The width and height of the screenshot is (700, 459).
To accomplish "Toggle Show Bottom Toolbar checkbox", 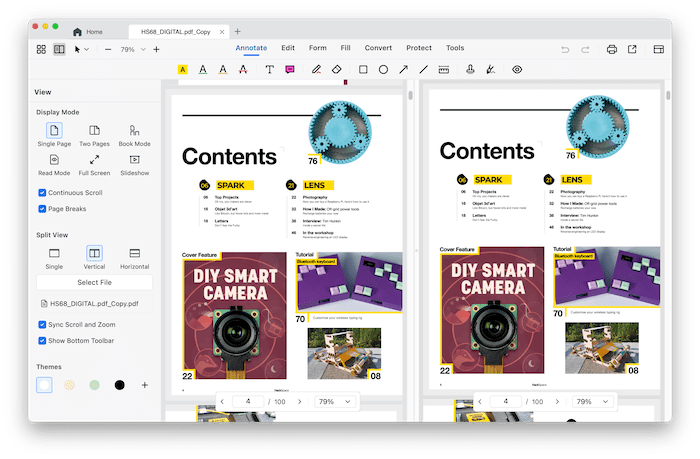I will point(42,341).
